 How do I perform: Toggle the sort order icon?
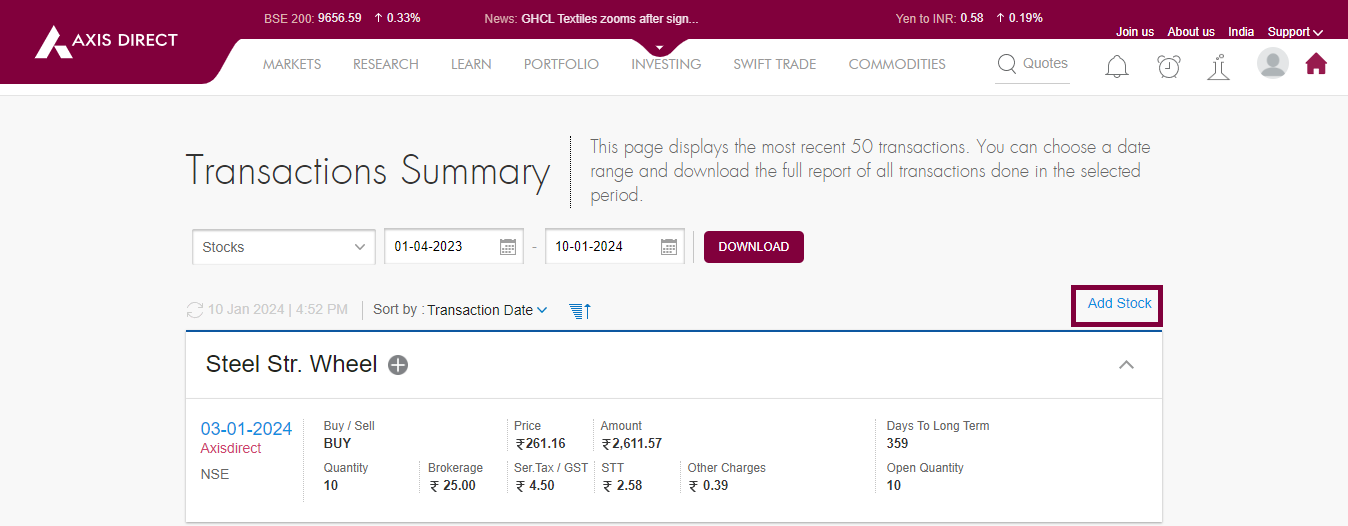(580, 311)
